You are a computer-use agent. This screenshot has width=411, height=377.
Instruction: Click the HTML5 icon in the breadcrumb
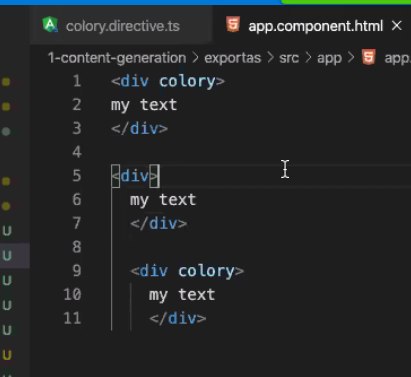coord(369,57)
